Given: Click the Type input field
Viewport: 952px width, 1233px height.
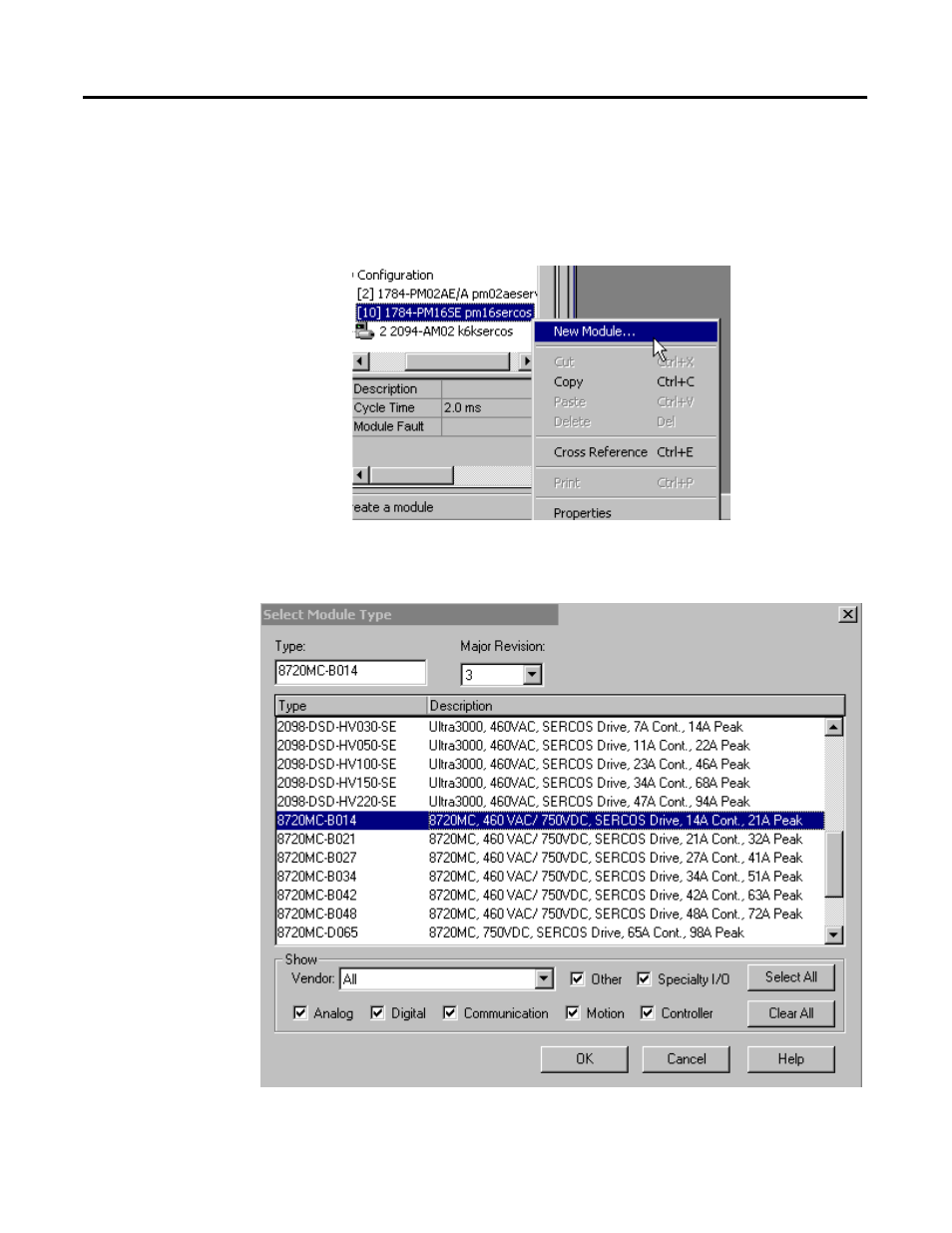Looking at the screenshot, I should (x=350, y=672).
